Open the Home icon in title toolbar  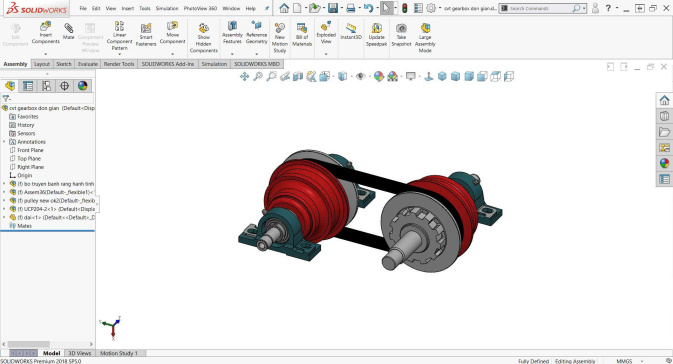pos(284,8)
